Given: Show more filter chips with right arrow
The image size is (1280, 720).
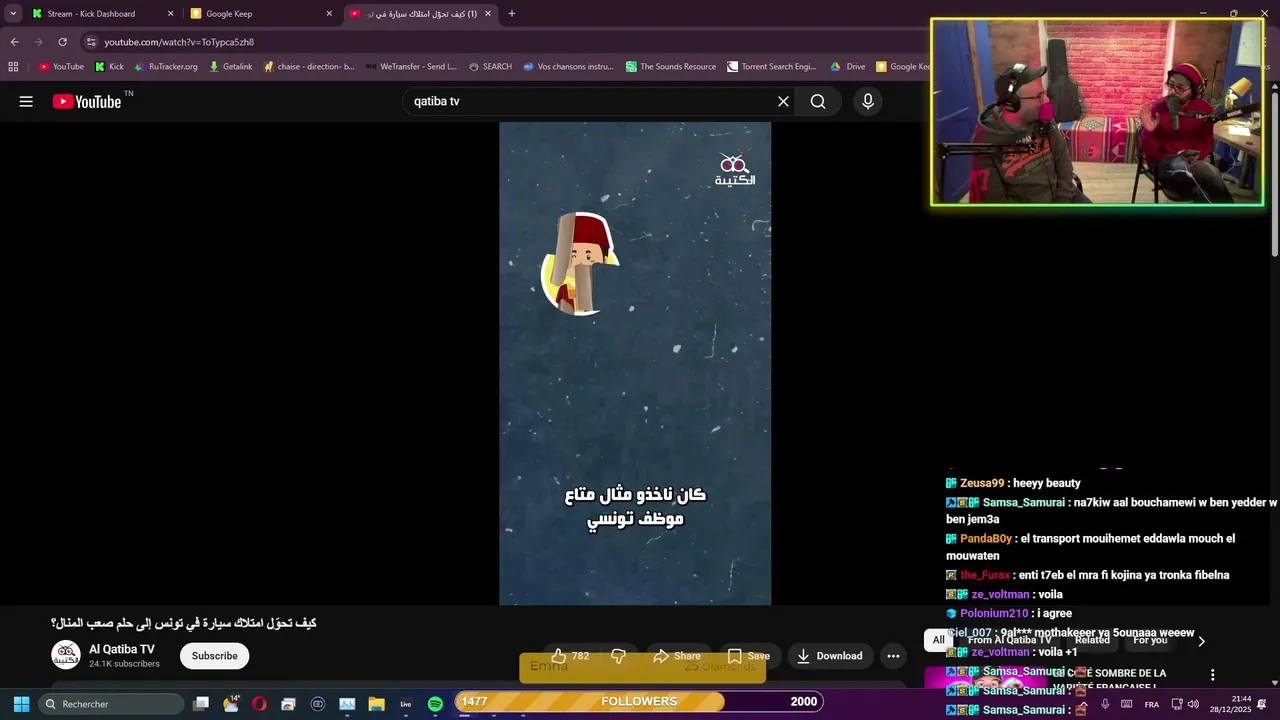Looking at the screenshot, I should (x=1201, y=641).
